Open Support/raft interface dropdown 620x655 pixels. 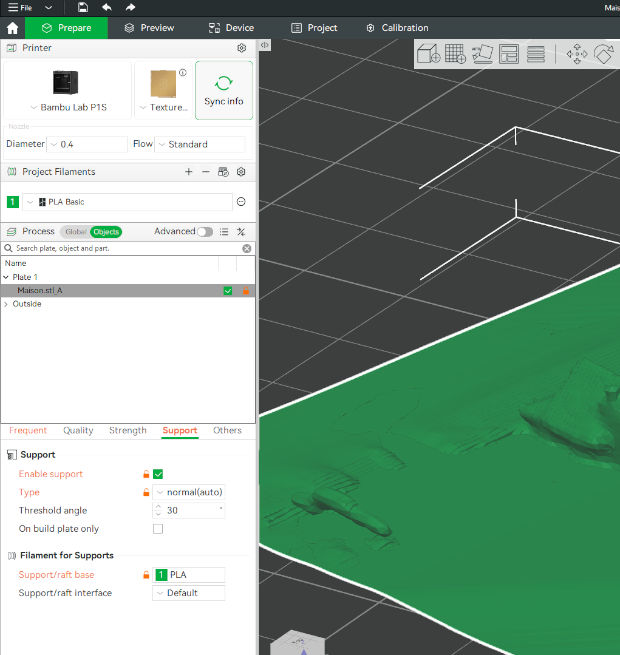click(x=189, y=593)
